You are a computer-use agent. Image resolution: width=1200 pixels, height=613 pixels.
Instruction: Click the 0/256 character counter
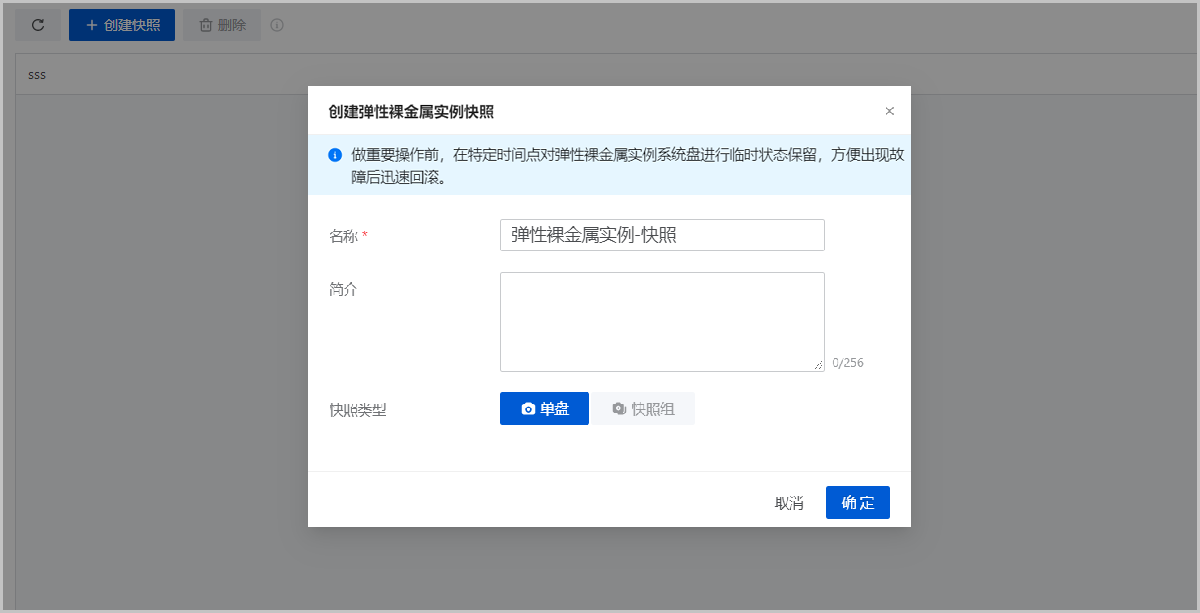(848, 363)
